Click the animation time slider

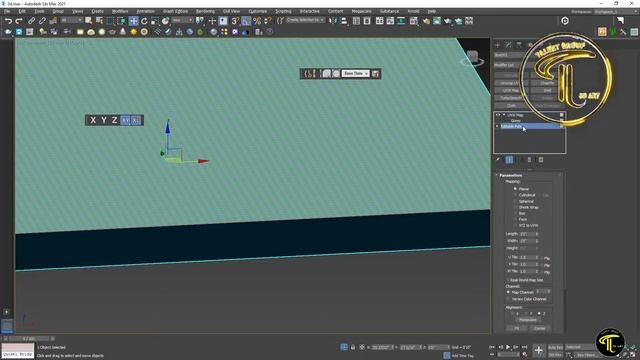pos(29,338)
